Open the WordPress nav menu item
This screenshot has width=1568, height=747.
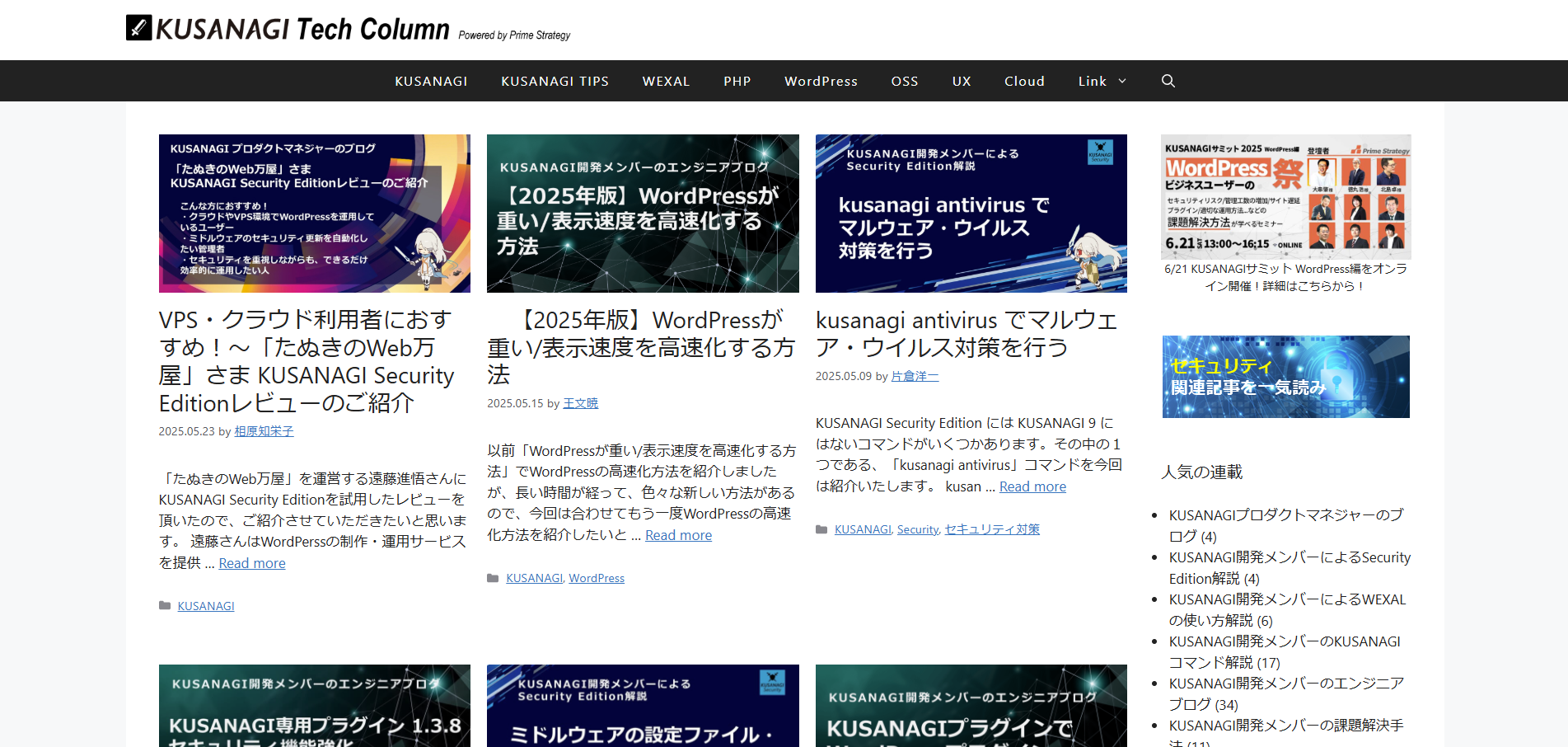click(x=821, y=81)
